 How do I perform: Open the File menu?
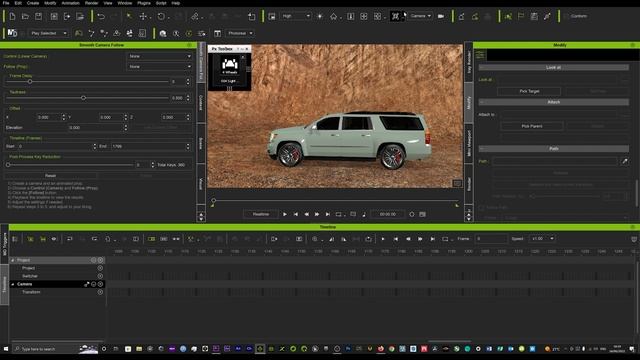[x=6, y=3]
